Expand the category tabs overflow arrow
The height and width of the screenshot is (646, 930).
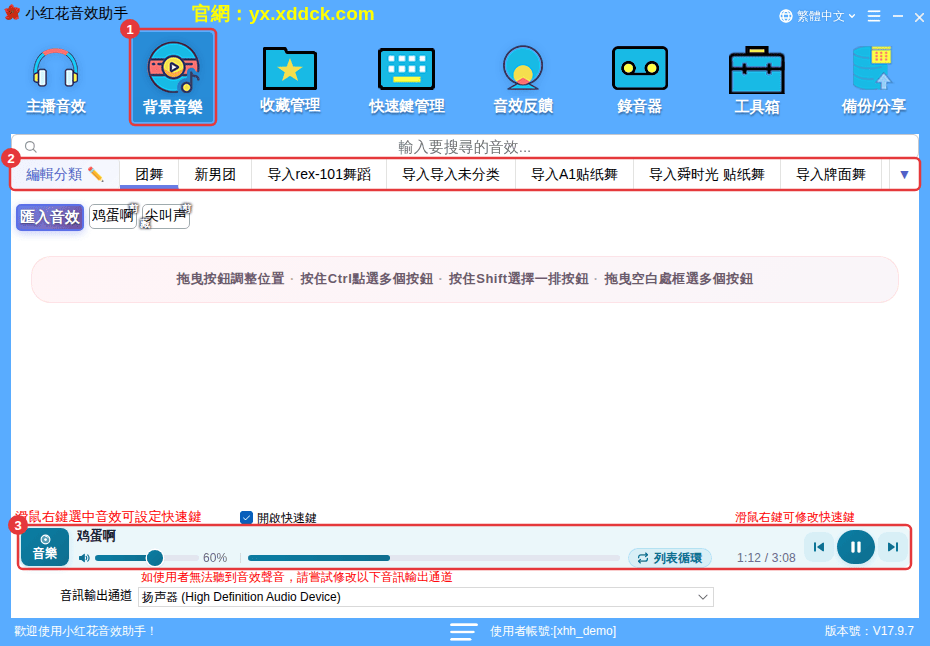[x=904, y=174]
